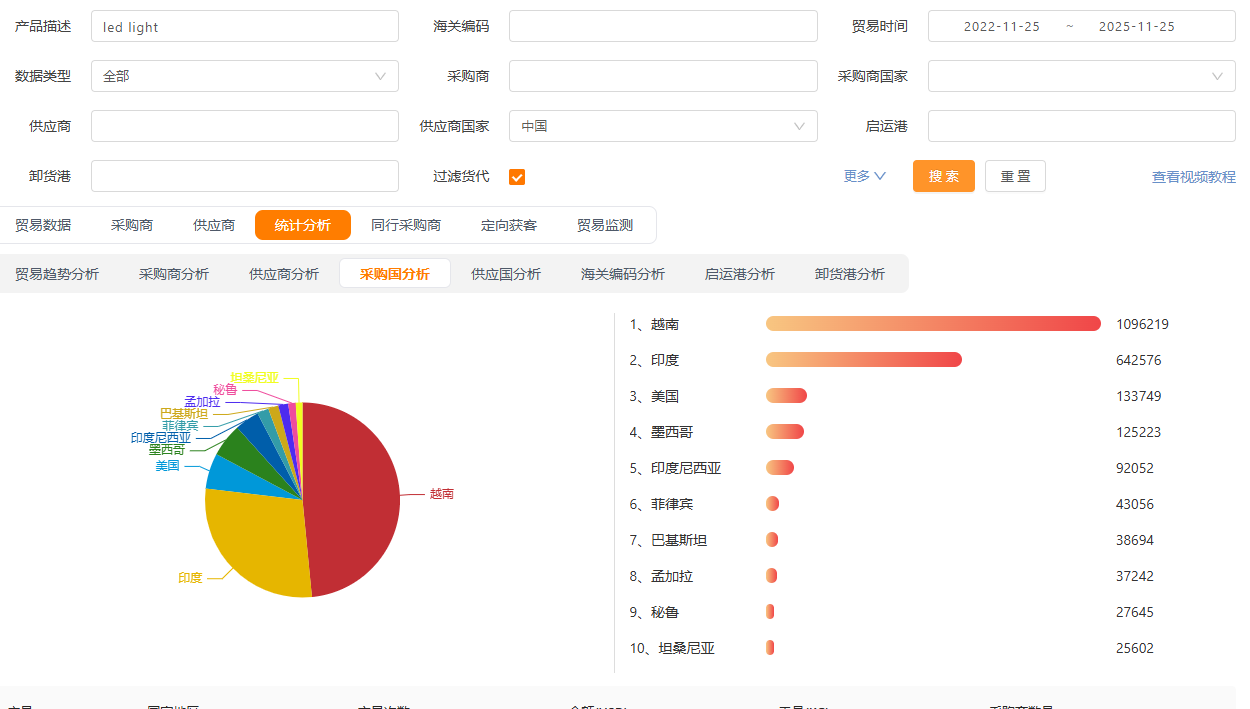Click the 印度尼西亚 pie chart label
The image size is (1250, 709).
(x=161, y=437)
